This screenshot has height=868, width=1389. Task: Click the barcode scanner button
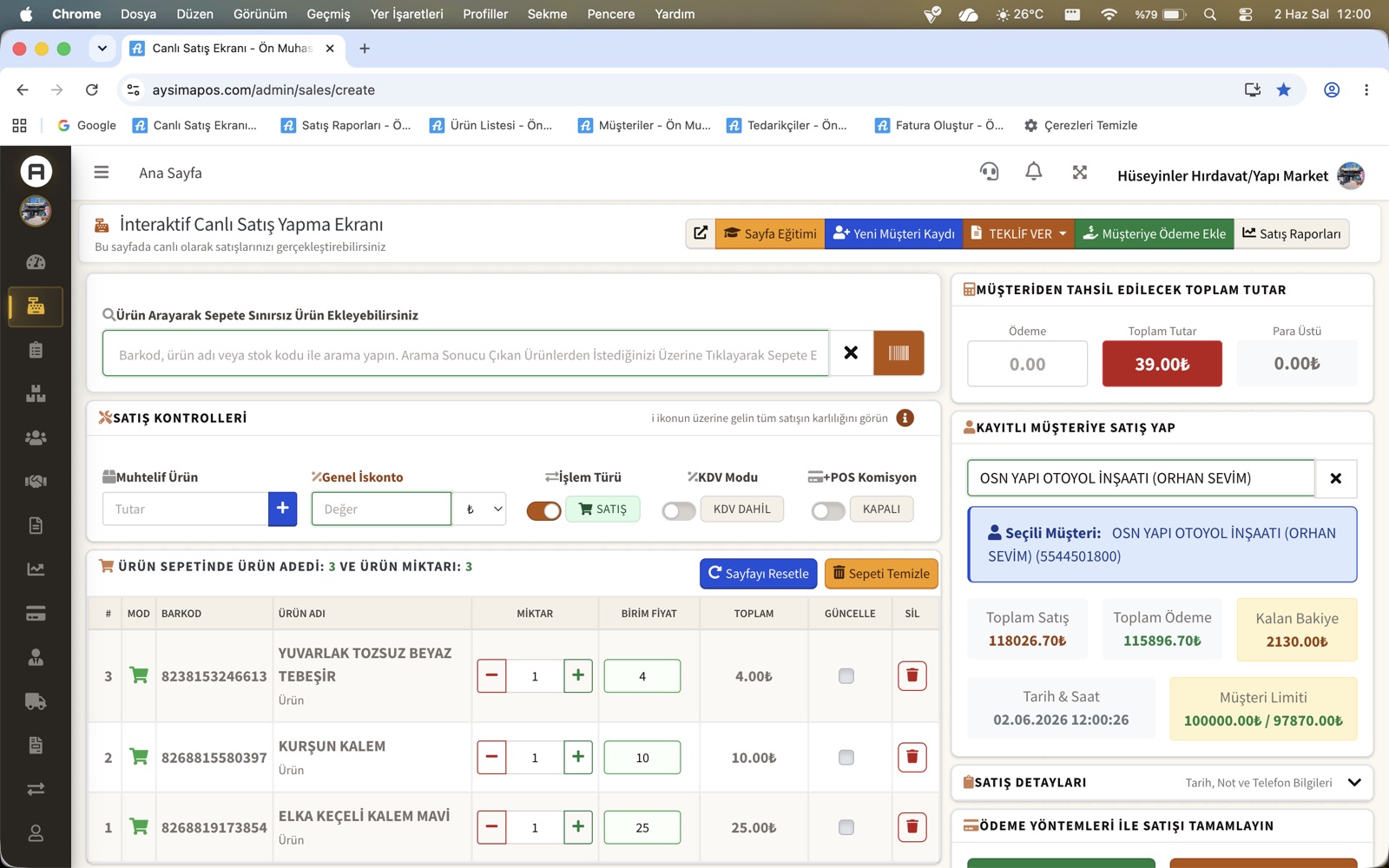click(x=899, y=353)
